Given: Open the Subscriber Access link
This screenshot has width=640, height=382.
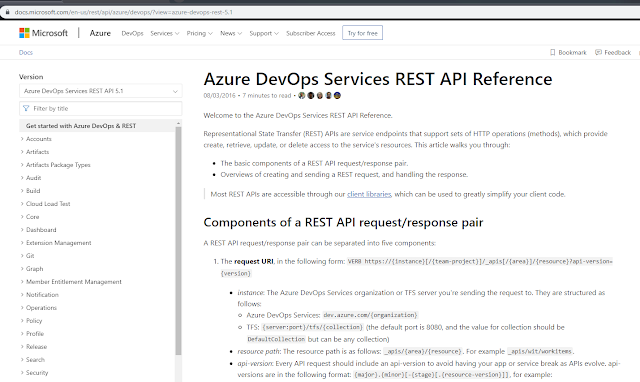Looking at the screenshot, I should (x=311, y=33).
